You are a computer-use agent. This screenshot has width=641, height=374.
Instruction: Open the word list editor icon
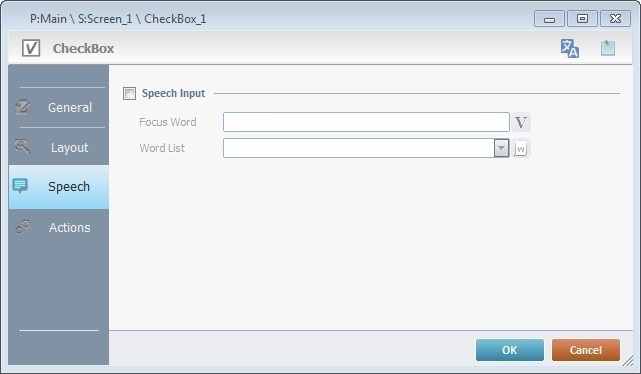pyautogui.click(x=521, y=148)
